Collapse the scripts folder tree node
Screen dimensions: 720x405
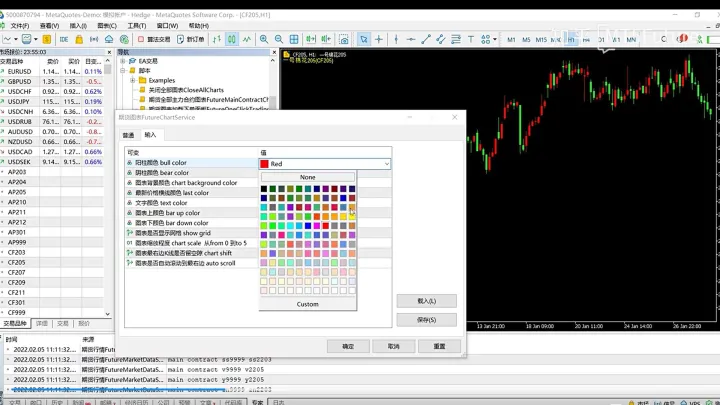tap(123, 71)
